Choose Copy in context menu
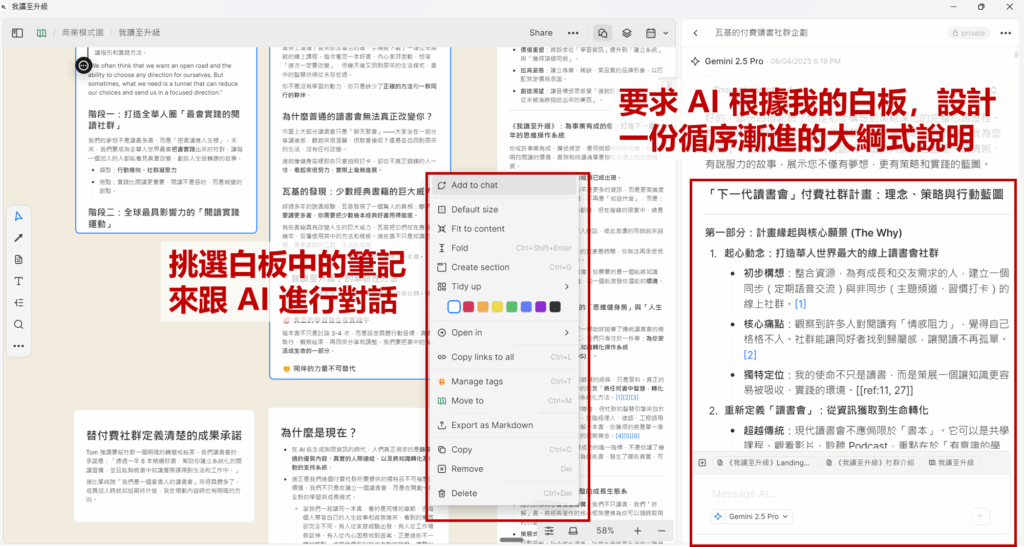The image size is (1024, 547). point(504,450)
